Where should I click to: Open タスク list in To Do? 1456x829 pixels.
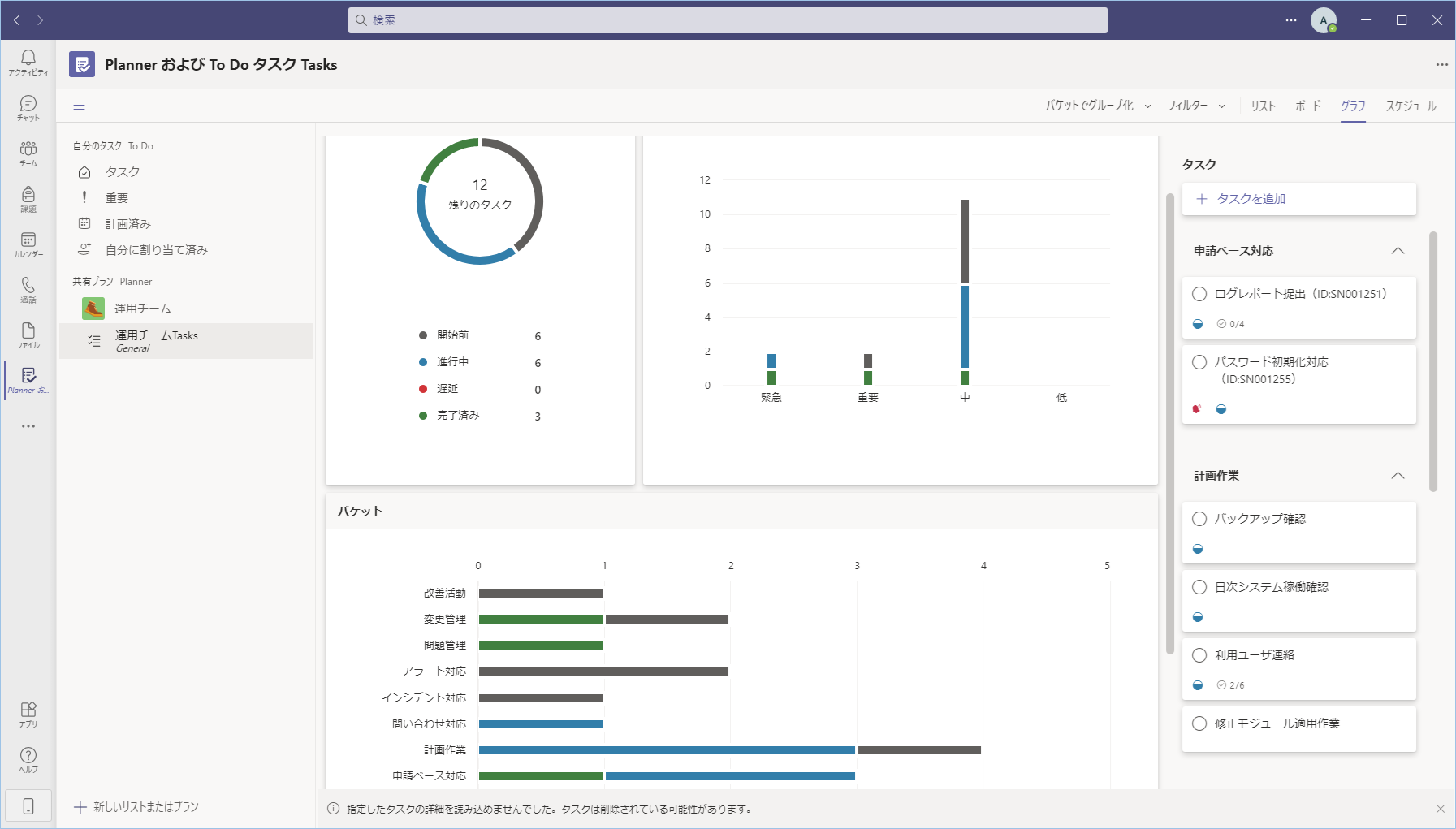coord(186,172)
